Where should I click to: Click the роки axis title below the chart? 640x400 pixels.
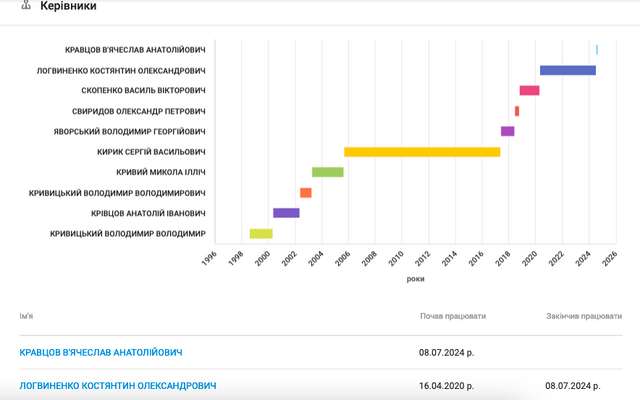pyautogui.click(x=415, y=279)
